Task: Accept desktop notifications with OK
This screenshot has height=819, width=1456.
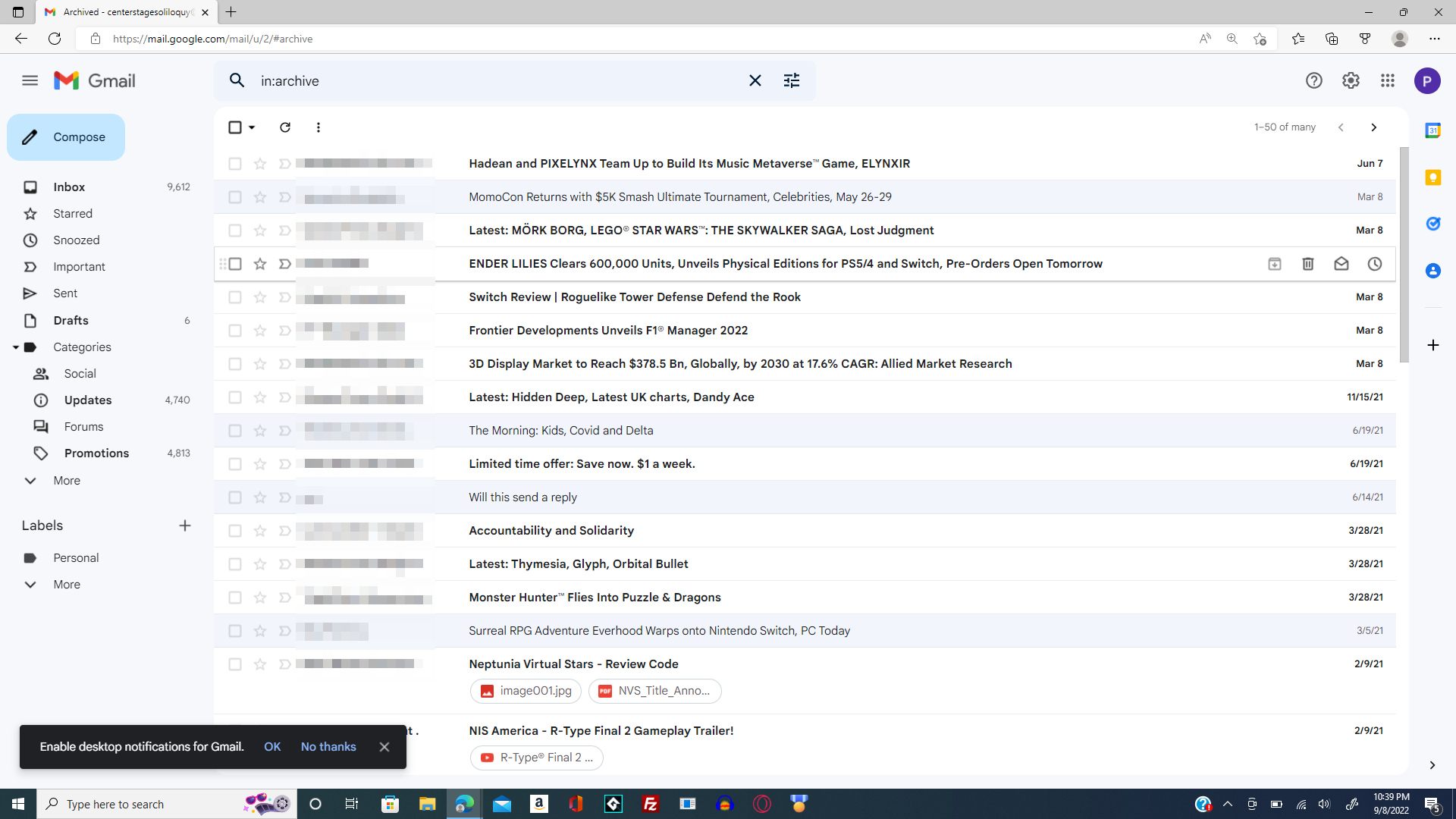Action: click(x=272, y=747)
